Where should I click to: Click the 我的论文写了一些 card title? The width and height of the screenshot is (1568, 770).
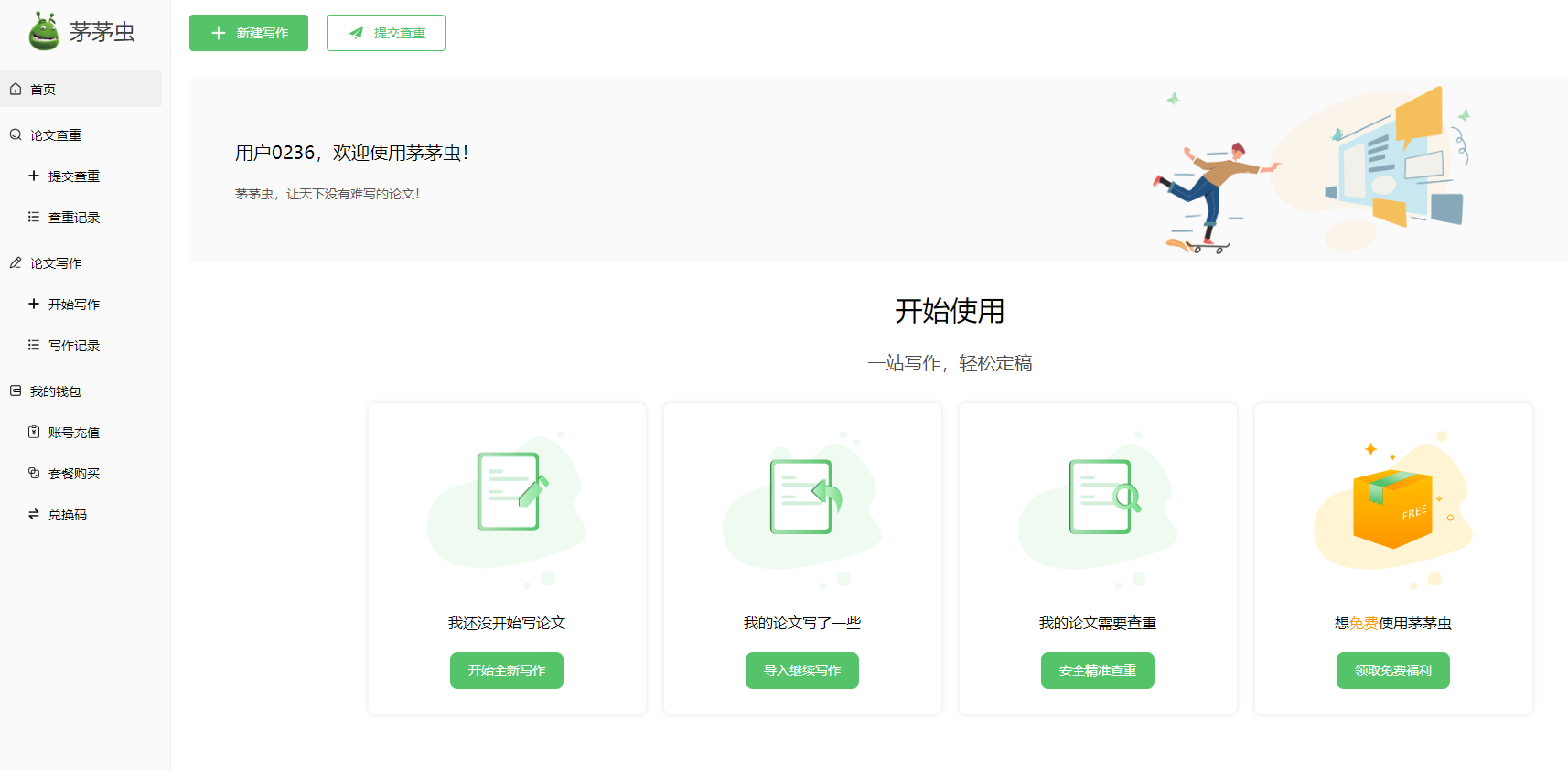802,623
